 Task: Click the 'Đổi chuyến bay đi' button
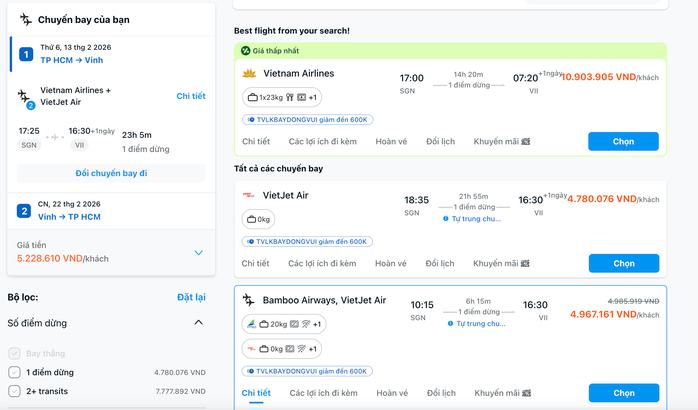[111, 173]
